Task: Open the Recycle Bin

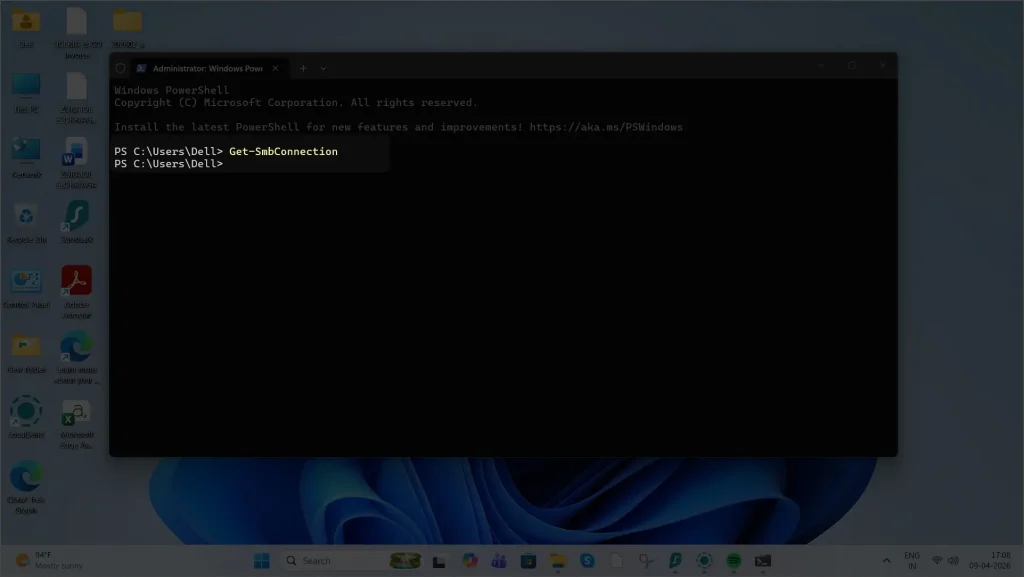Action: [25, 213]
